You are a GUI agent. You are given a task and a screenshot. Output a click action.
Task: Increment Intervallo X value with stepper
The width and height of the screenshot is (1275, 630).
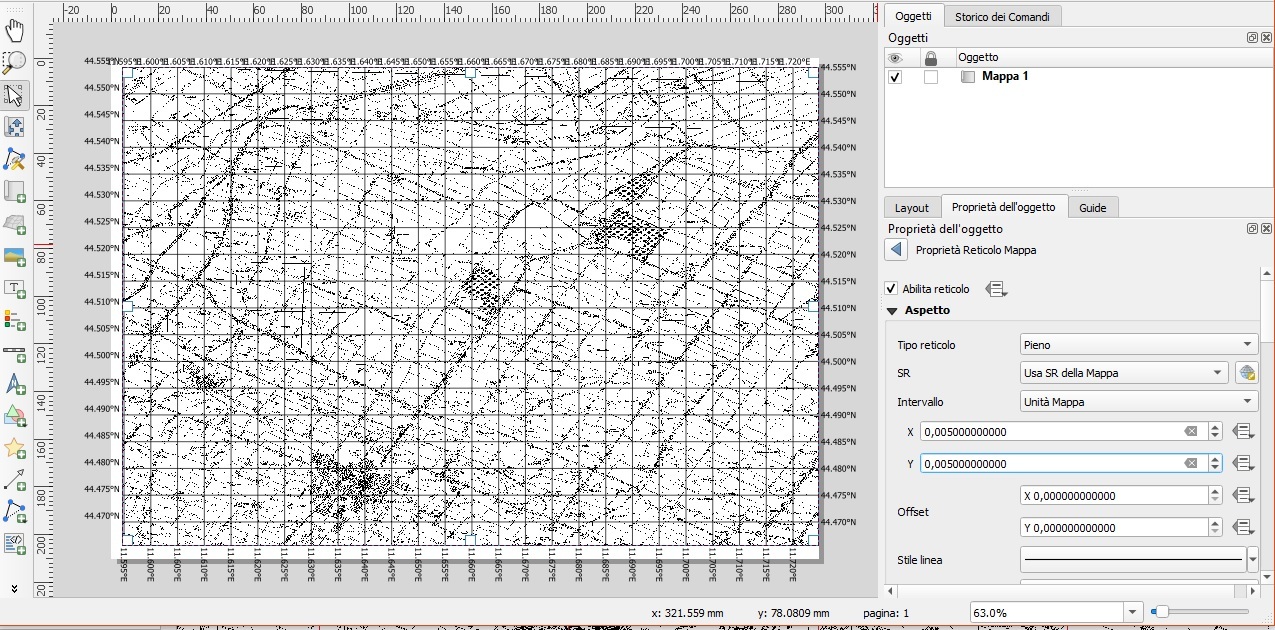tap(1215, 428)
